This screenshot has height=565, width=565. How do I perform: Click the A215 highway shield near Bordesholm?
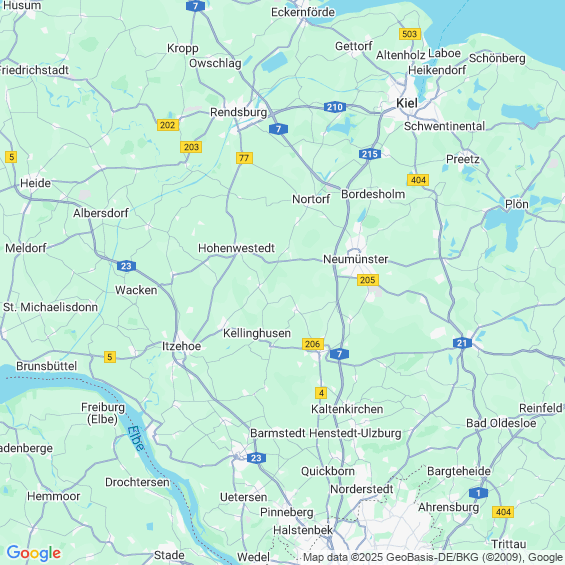(x=370, y=154)
